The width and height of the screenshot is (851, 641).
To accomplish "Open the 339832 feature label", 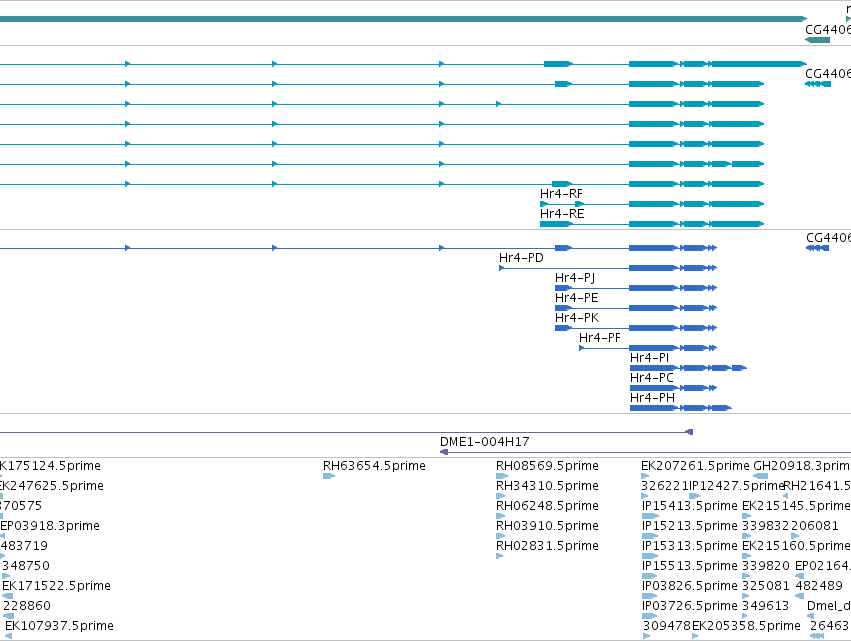I will (765, 525).
